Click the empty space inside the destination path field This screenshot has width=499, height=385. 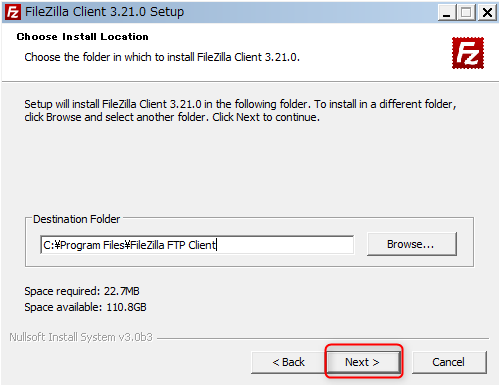tap(285, 245)
